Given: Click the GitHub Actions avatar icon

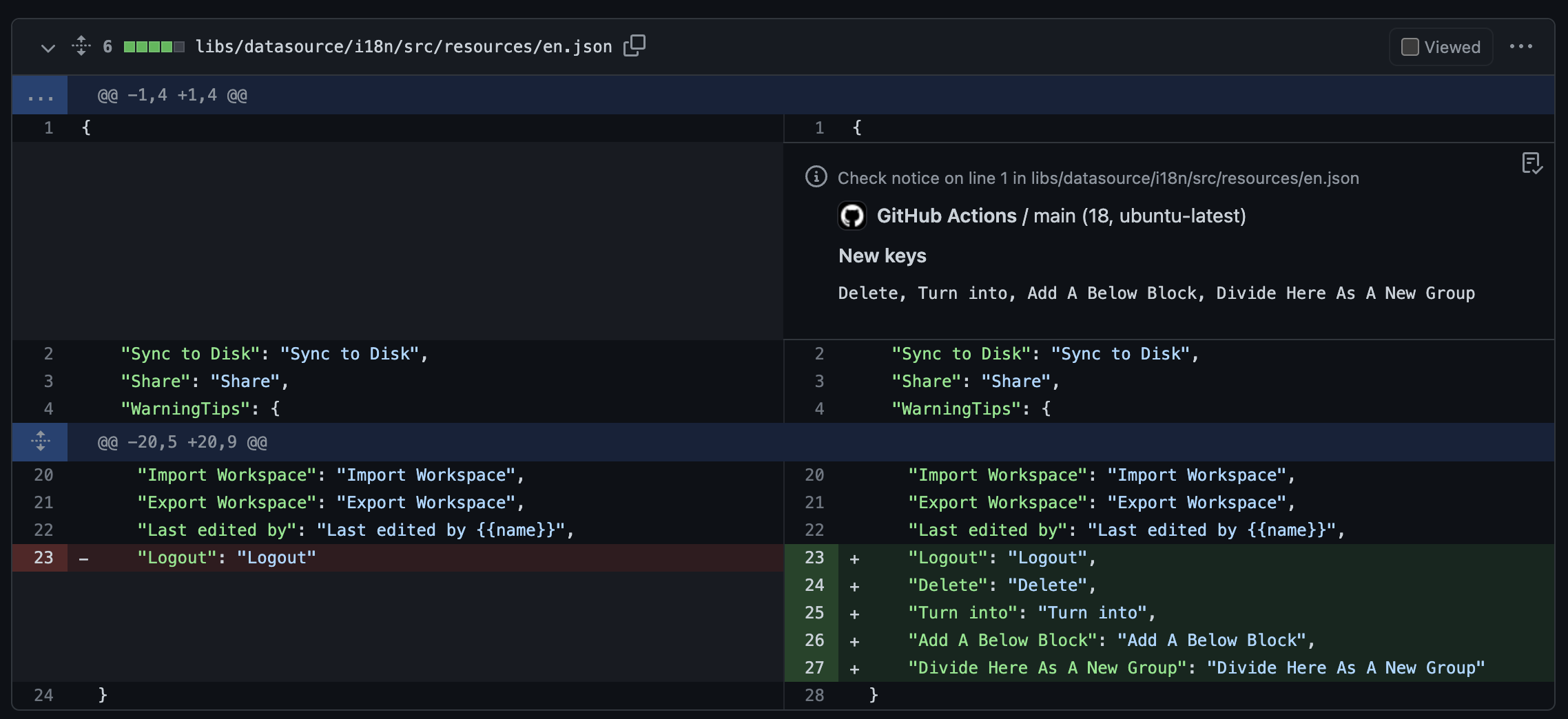Looking at the screenshot, I should pos(852,216).
